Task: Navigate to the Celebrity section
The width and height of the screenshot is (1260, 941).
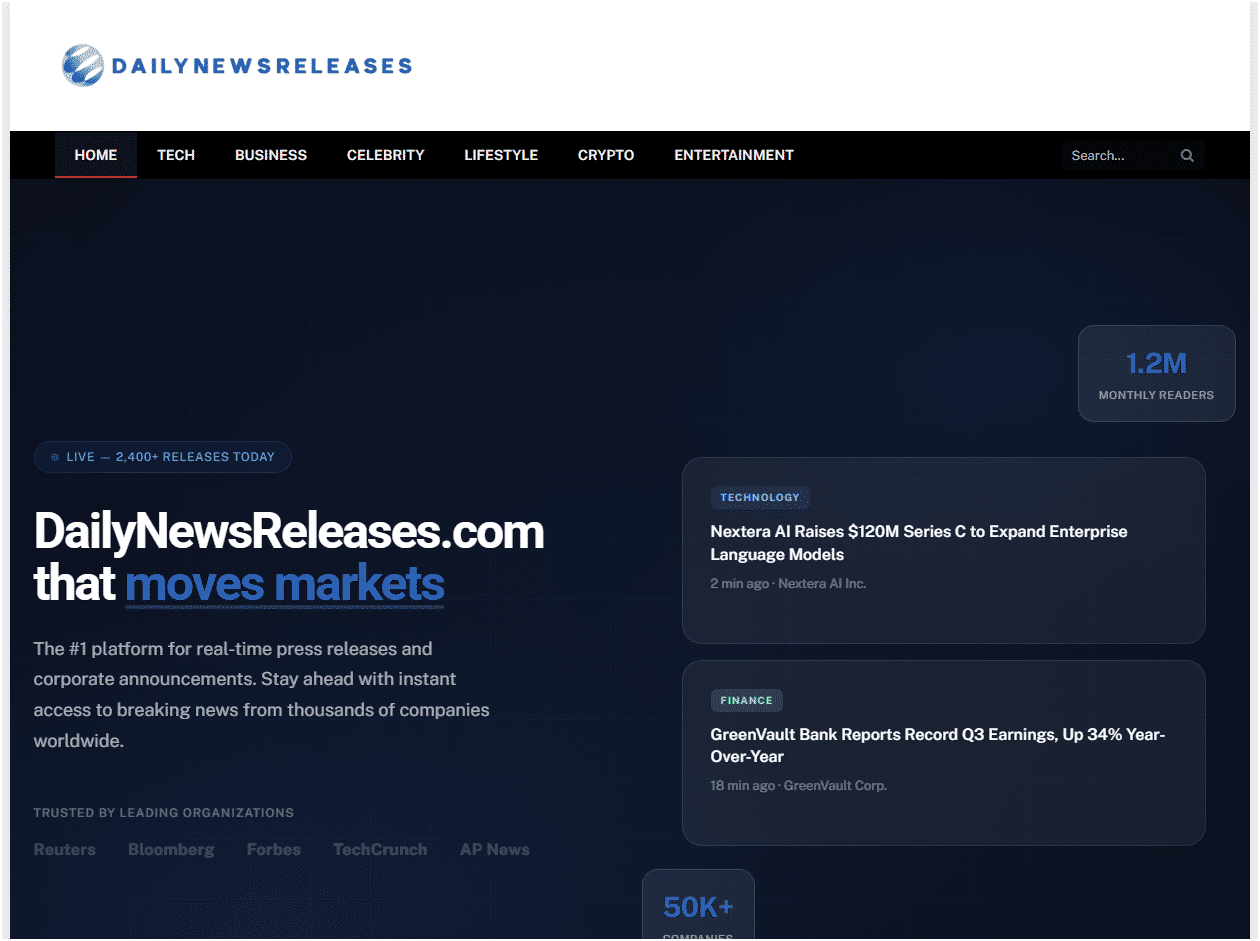Action: click(x=386, y=155)
